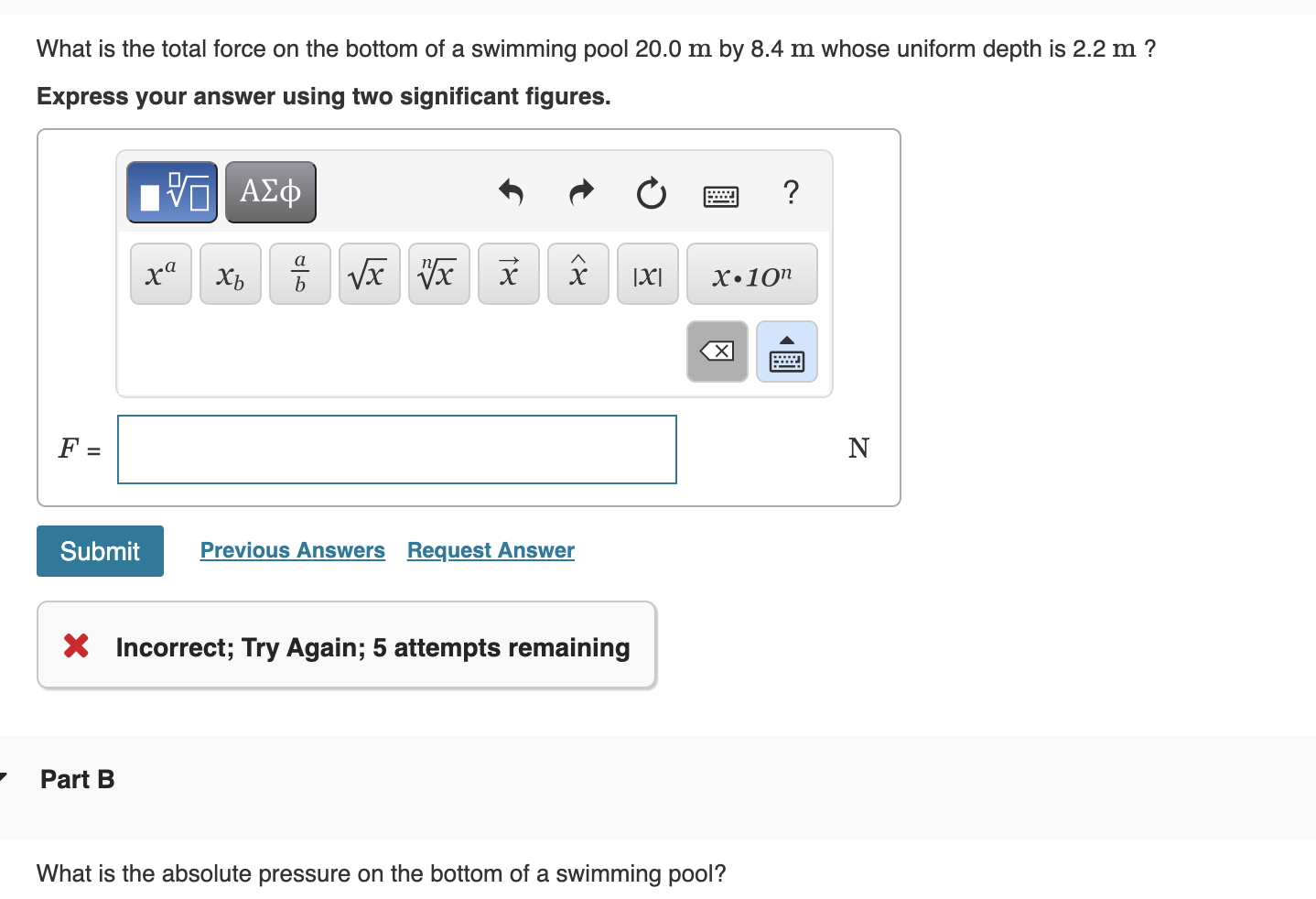Viewport: 1316px width, 899px height.
Task: Open the math templates palette
Action: [171, 190]
